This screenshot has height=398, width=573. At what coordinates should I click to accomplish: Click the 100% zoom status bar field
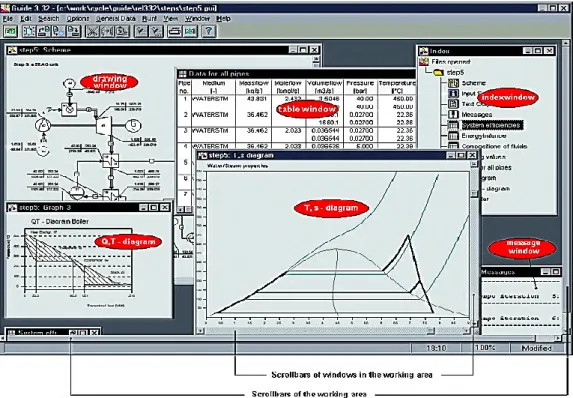(485, 348)
